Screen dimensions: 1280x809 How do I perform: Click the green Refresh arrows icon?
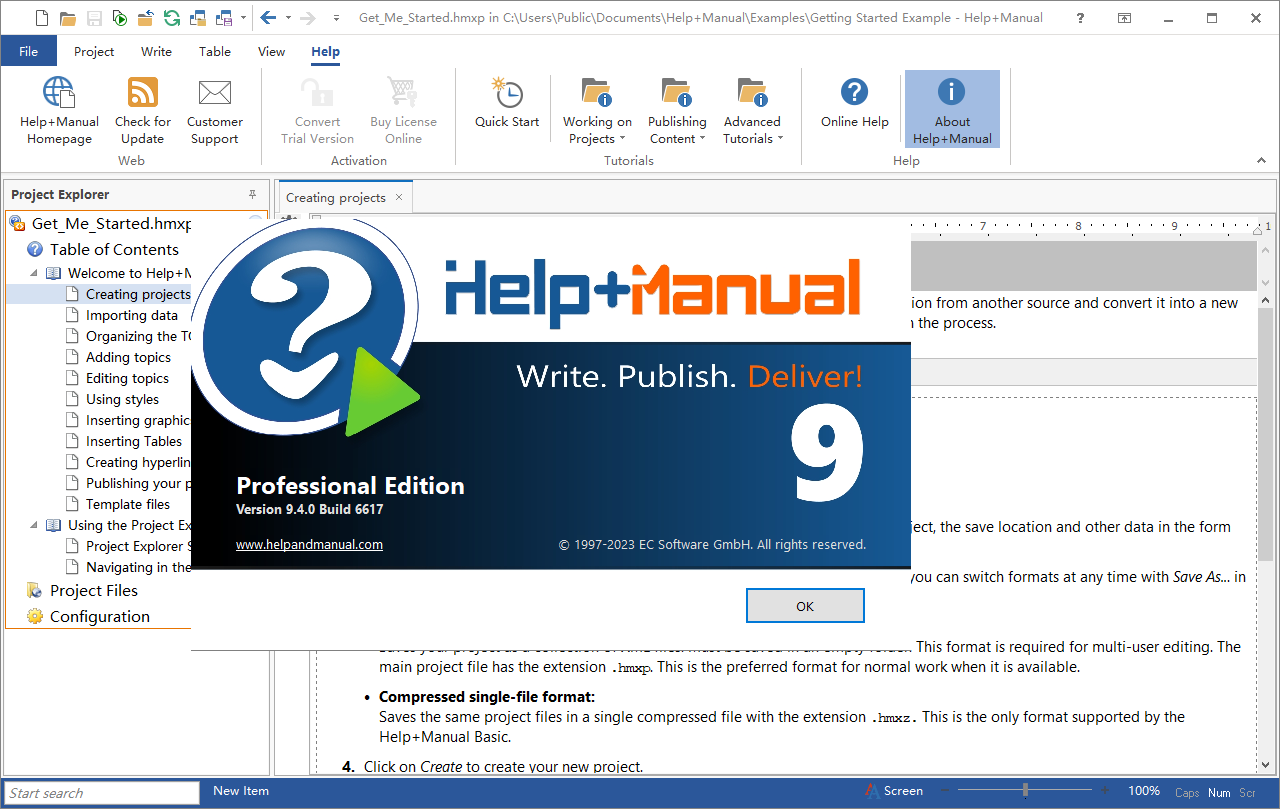[171, 18]
